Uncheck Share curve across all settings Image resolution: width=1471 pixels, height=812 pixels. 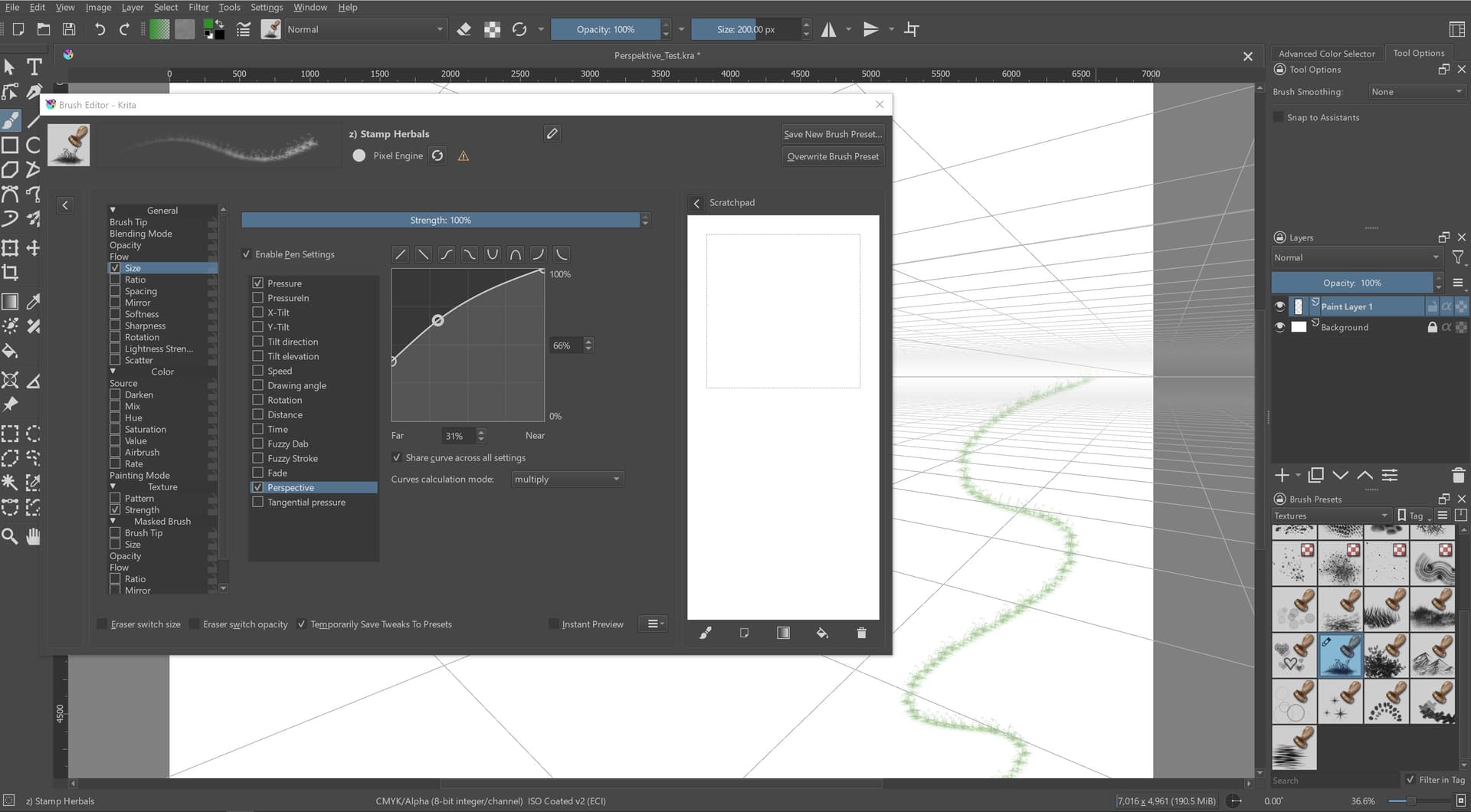(397, 457)
